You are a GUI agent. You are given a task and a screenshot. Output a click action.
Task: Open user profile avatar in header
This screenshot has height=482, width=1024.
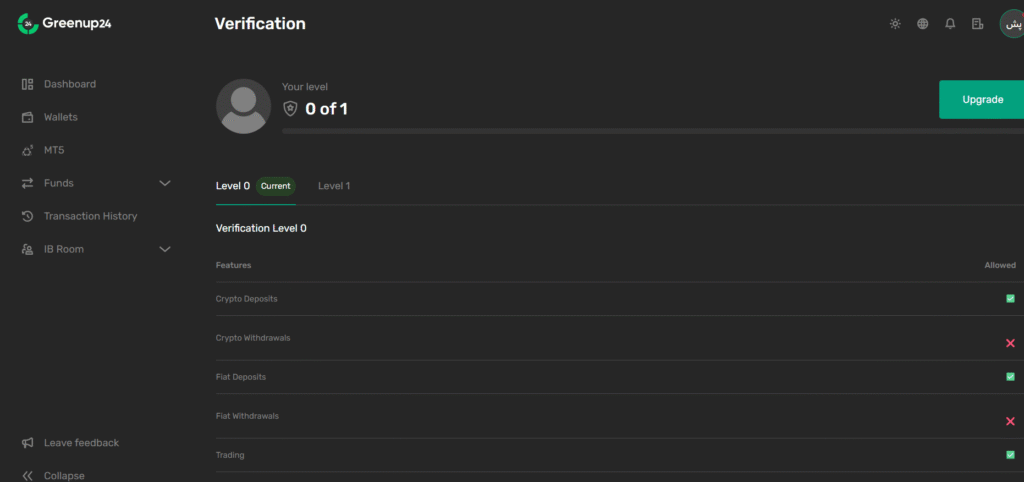[1012, 24]
